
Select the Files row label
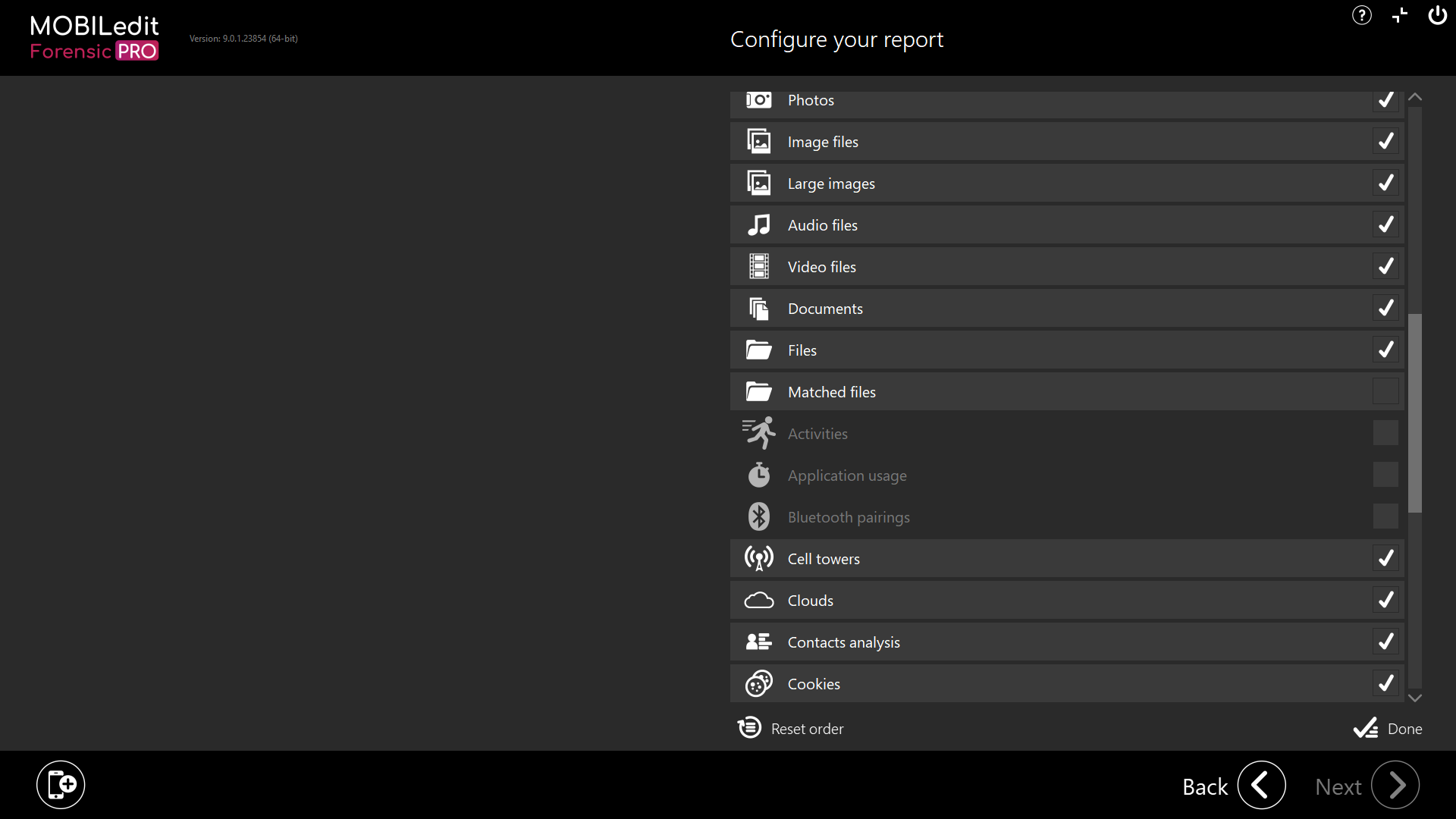[x=802, y=350]
